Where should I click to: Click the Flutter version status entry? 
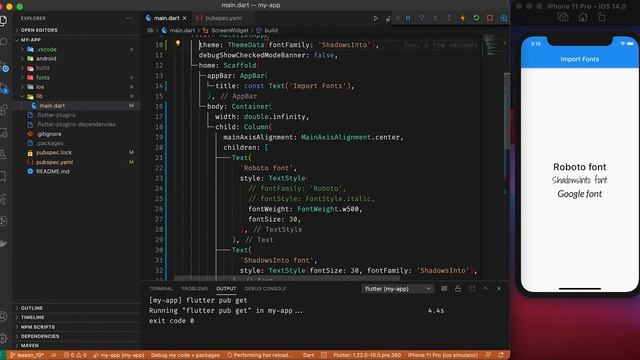367,355
